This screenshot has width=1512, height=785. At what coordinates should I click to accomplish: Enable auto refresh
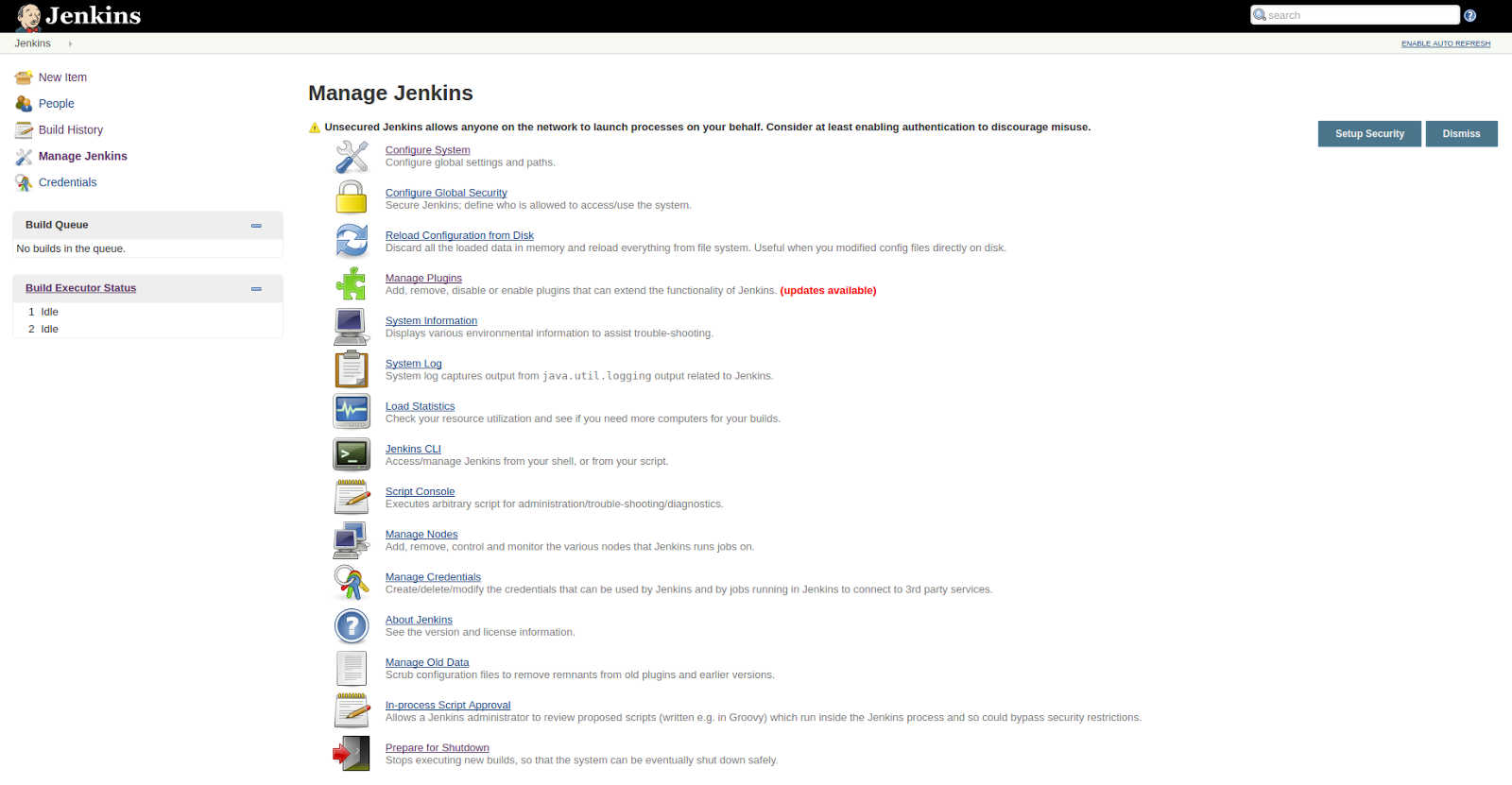click(x=1445, y=43)
